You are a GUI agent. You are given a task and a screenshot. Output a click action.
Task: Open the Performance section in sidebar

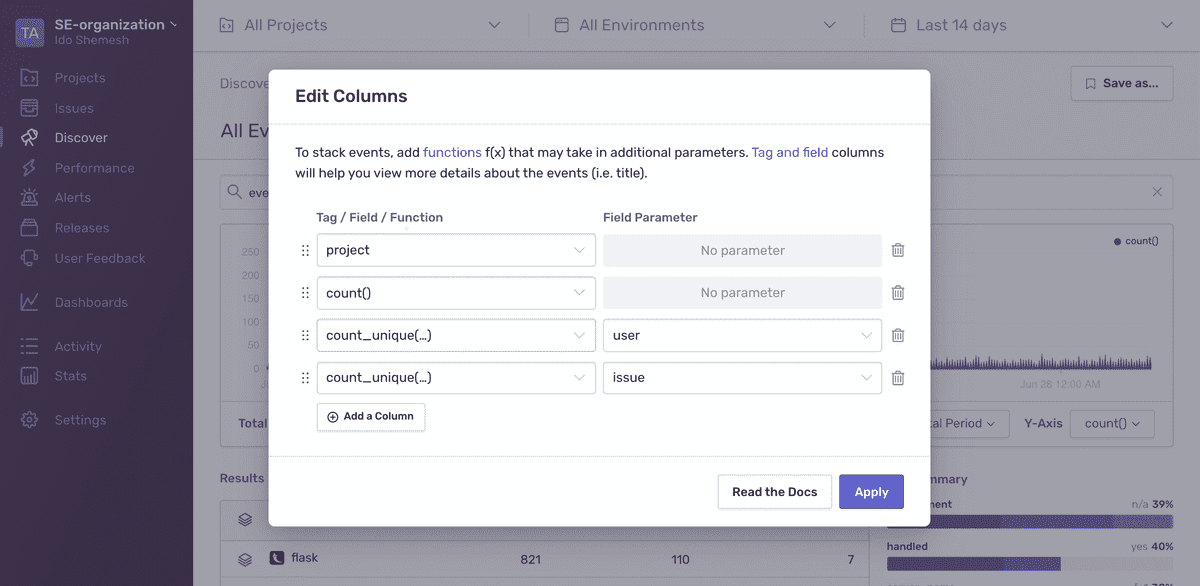[x=94, y=168]
